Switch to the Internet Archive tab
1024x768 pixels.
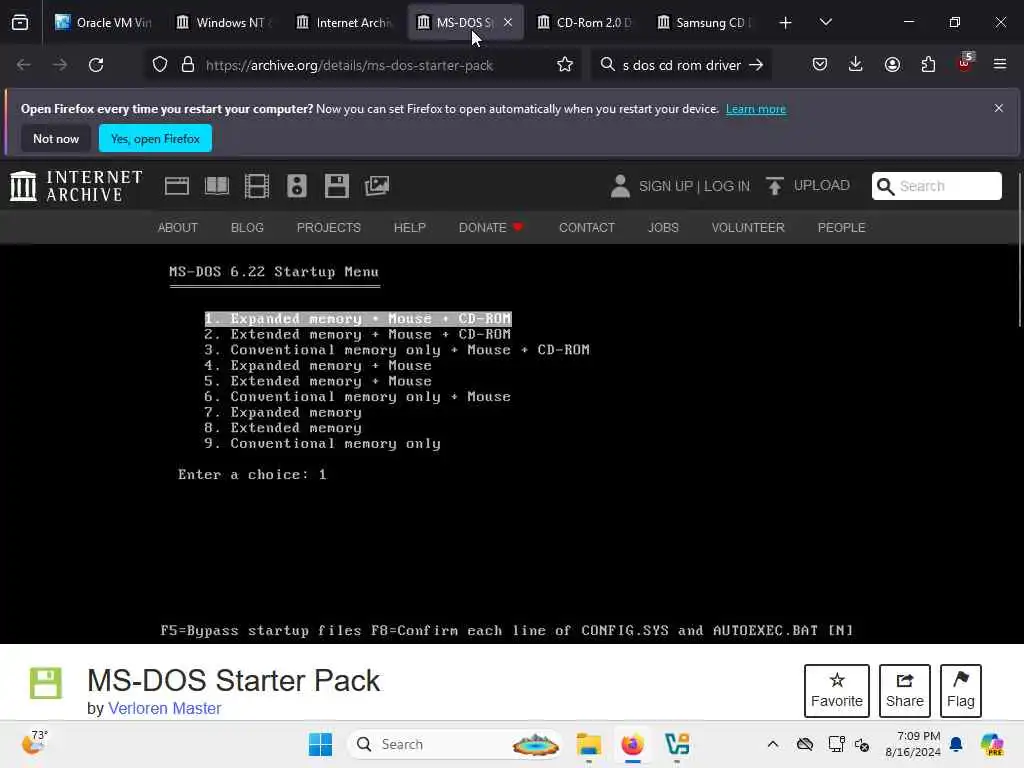pyautogui.click(x=343, y=22)
